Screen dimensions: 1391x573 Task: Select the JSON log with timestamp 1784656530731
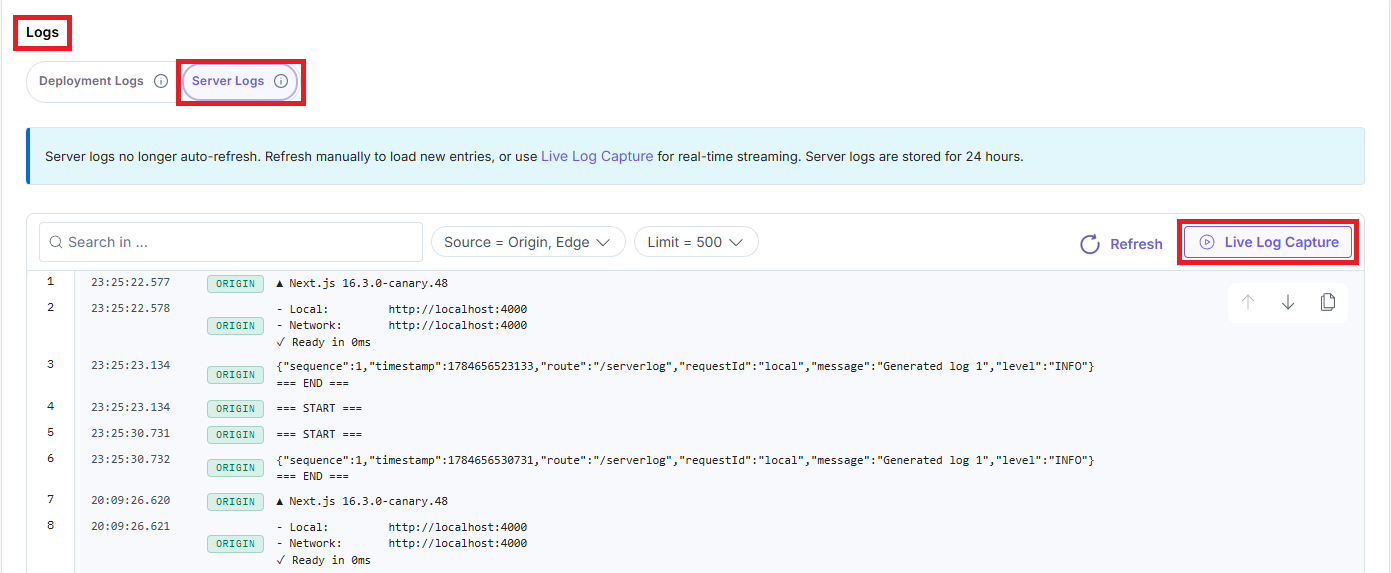685,460
